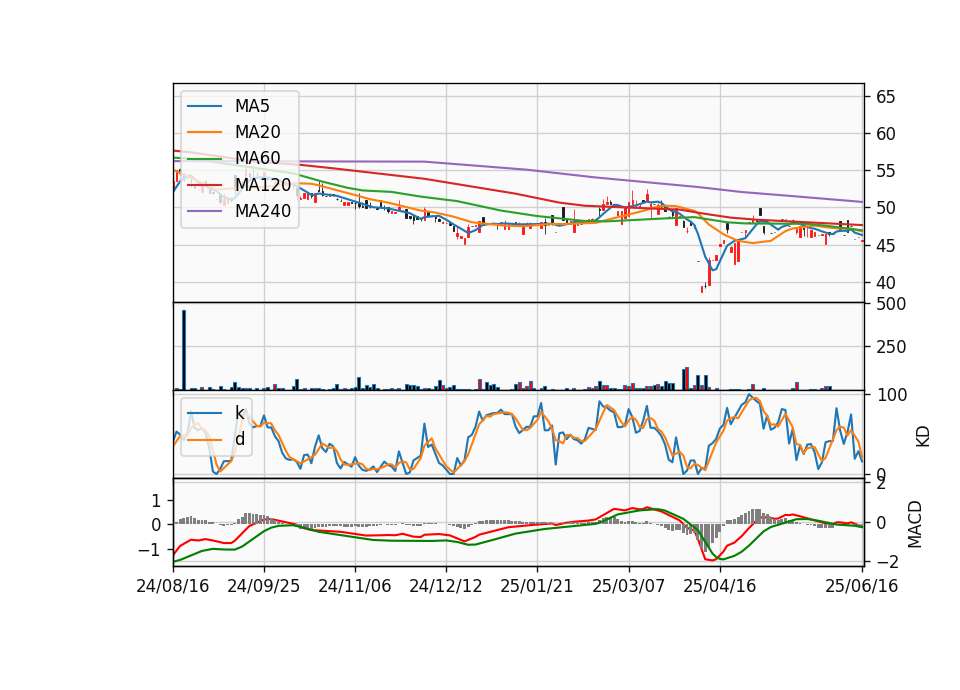Viewport: 960px width, 690px height.
Task: Click the purple MA240 legend line sample
Action: 204,211
